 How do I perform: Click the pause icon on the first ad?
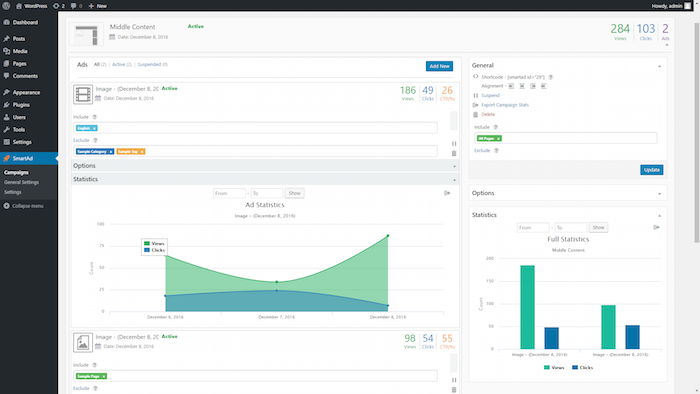pos(454,144)
